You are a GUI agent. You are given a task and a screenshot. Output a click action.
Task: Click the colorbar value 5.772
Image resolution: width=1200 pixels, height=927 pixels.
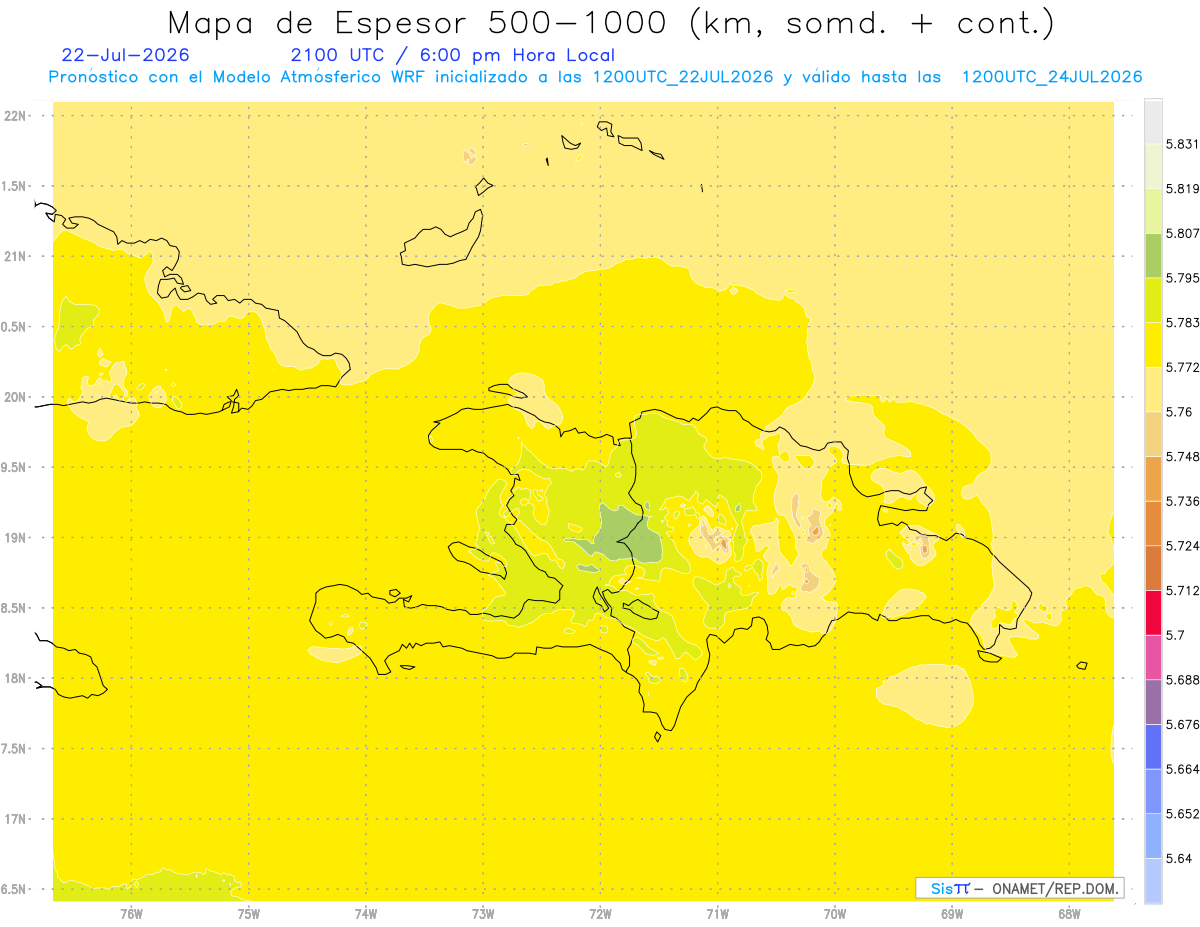pos(1182,367)
